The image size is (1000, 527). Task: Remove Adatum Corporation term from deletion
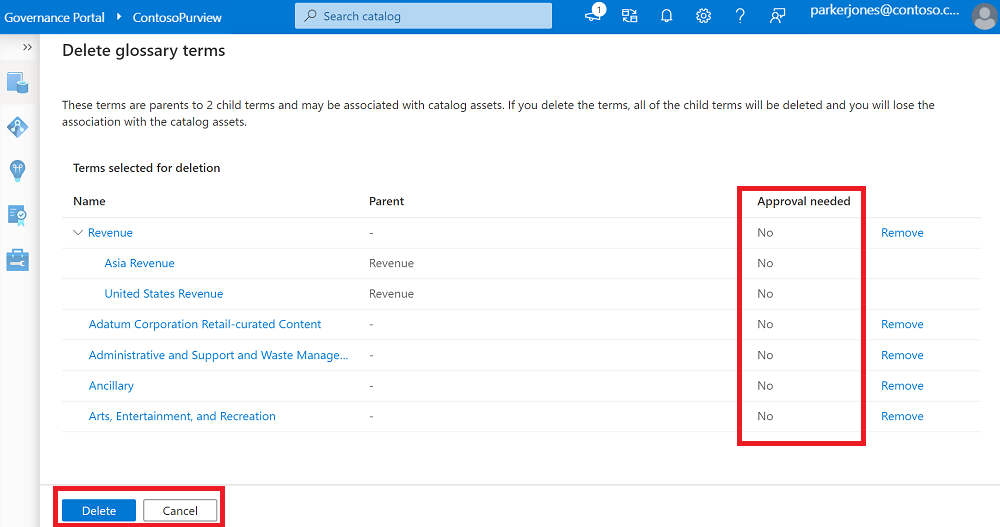pyautogui.click(x=902, y=324)
